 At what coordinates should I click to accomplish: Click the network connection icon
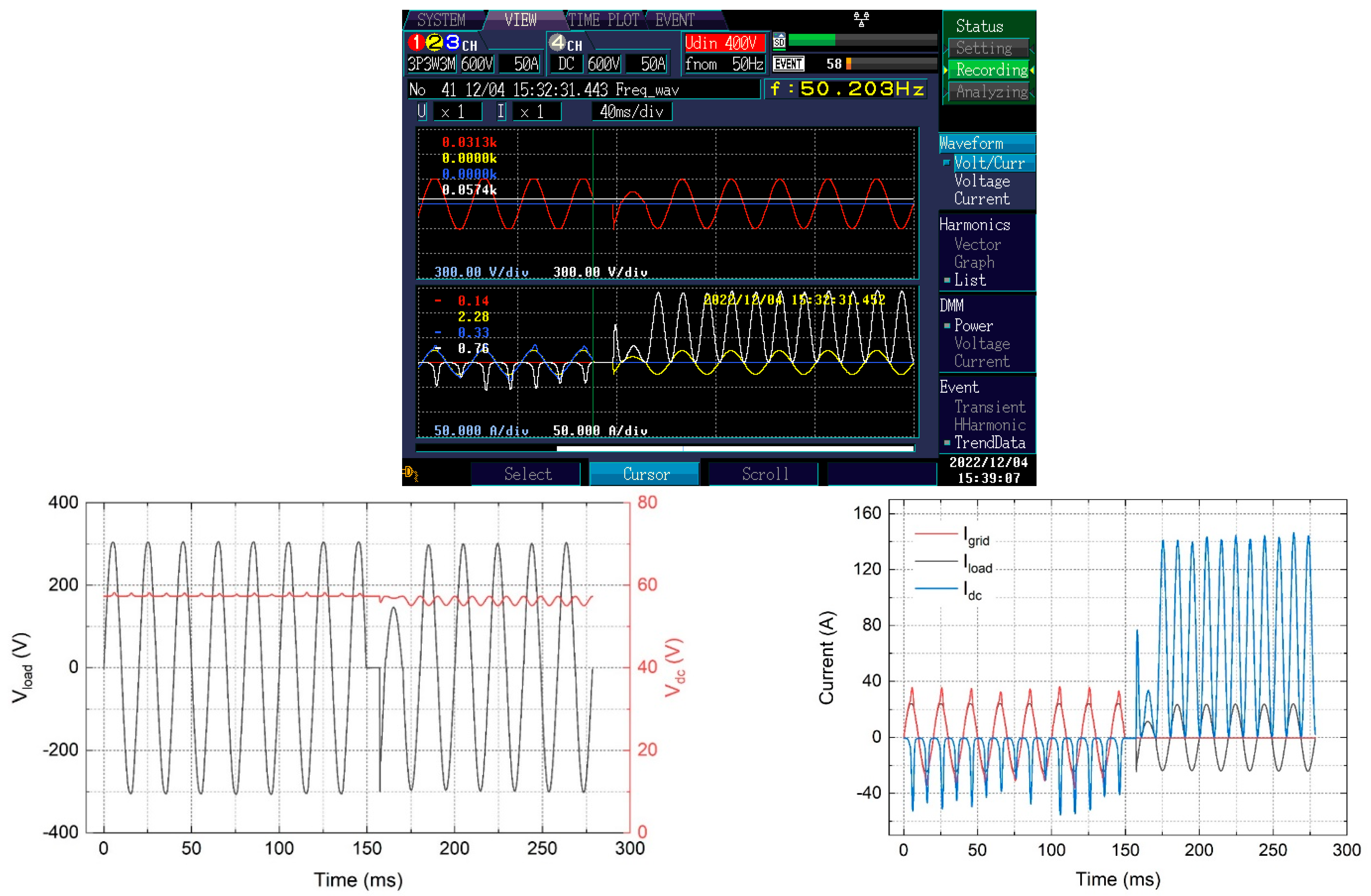861,20
